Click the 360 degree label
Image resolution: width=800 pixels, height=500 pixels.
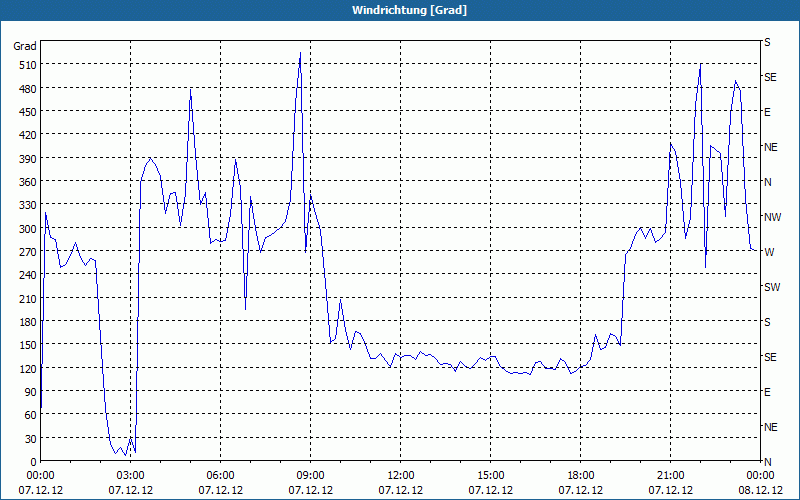click(x=28, y=182)
